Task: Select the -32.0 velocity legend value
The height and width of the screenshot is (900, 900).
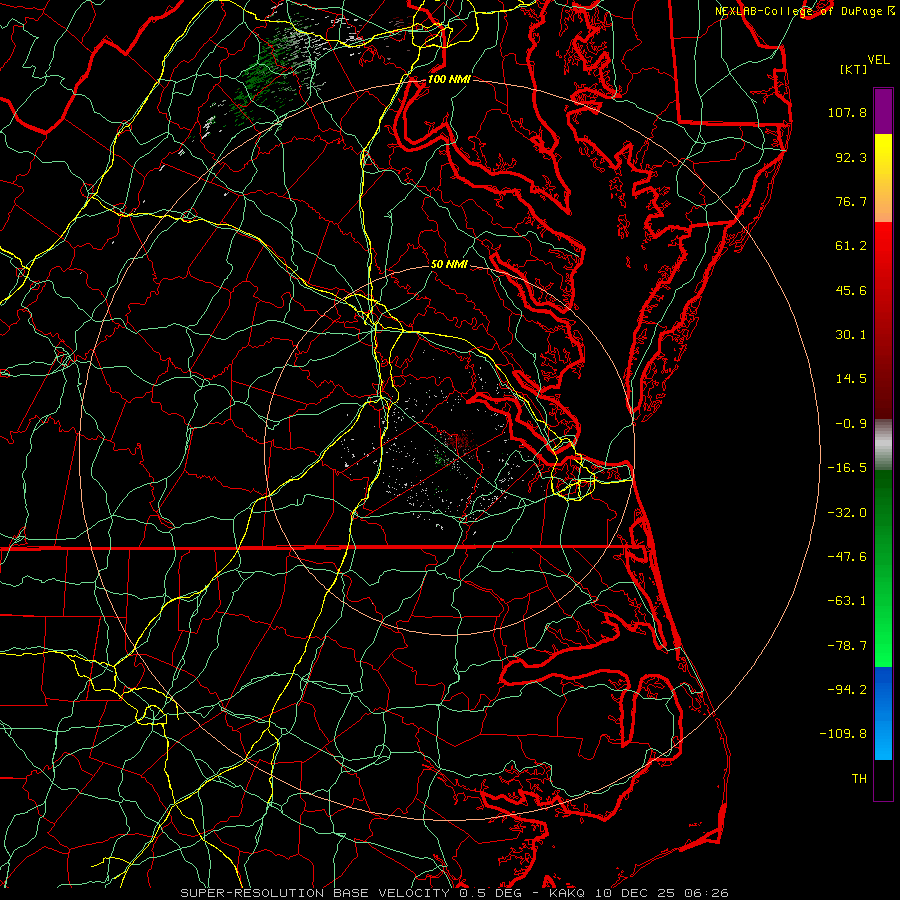Action: click(847, 513)
